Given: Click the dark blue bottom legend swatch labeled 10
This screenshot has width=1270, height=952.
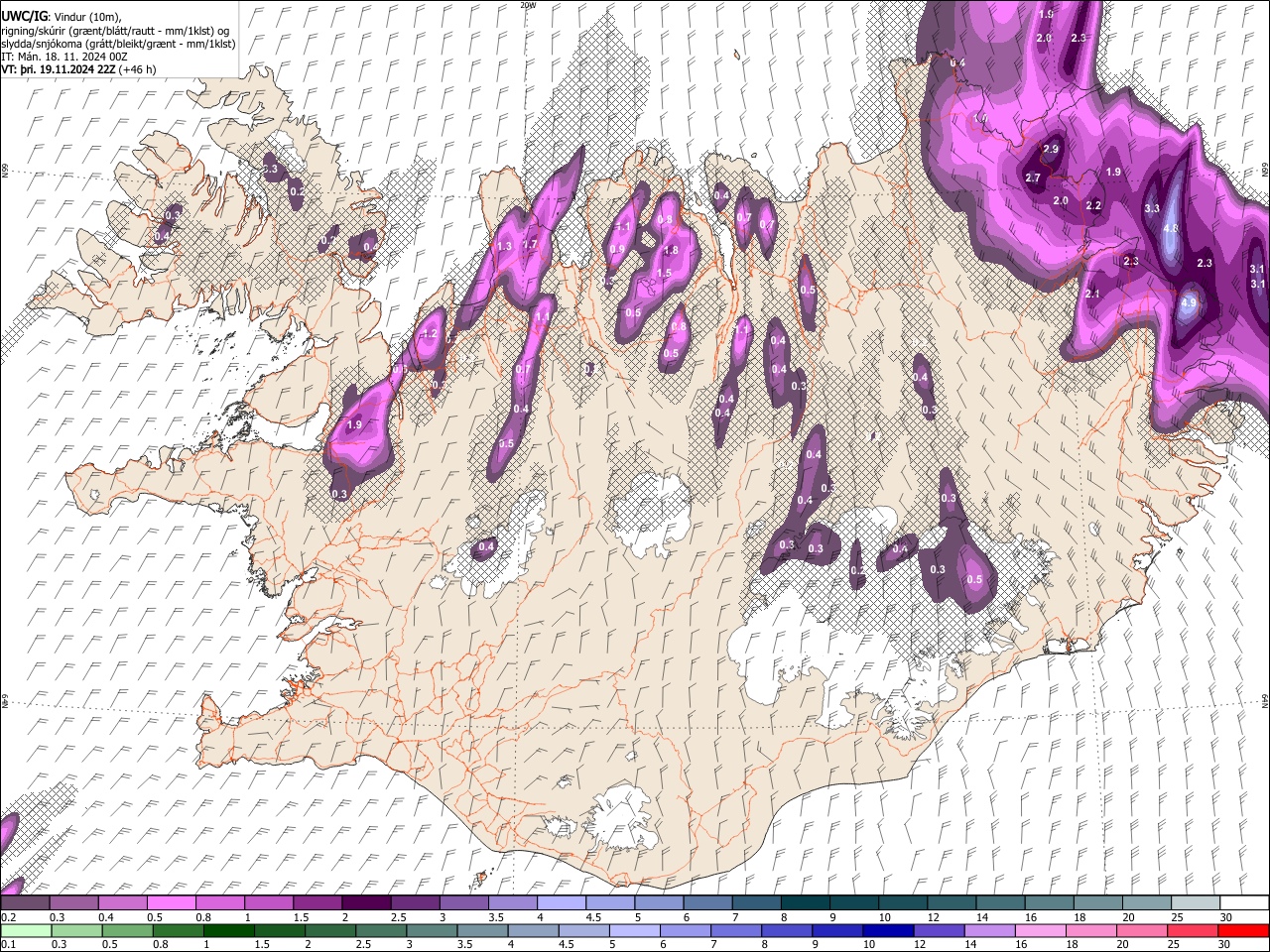Looking at the screenshot, I should point(889,930).
